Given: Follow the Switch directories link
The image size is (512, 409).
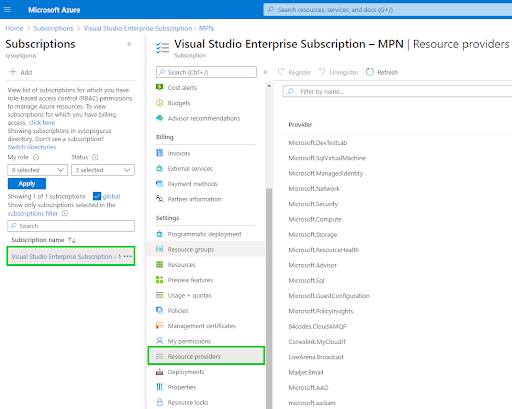Looking at the screenshot, I should (x=32, y=147).
